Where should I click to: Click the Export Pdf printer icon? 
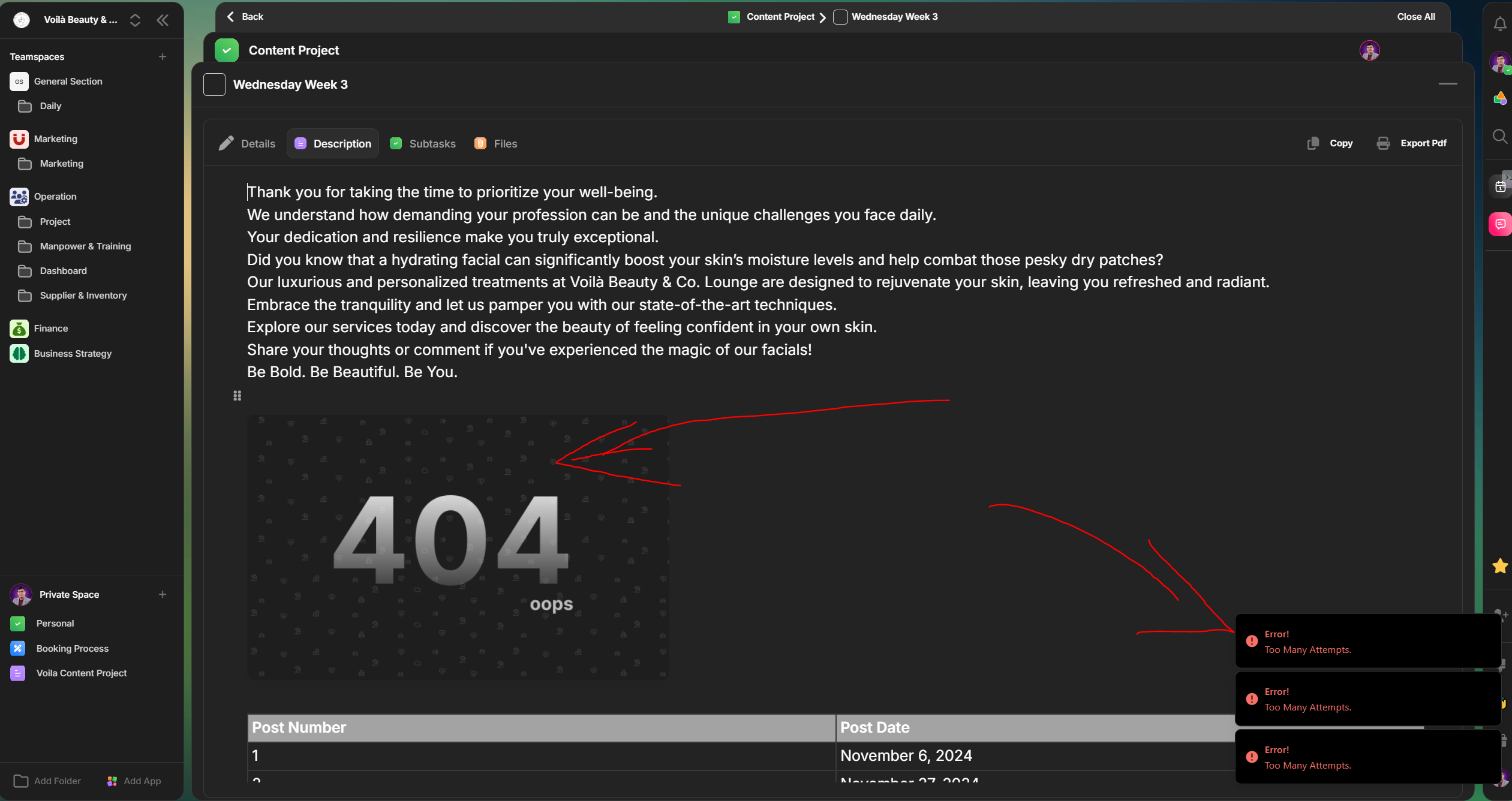pos(1383,143)
